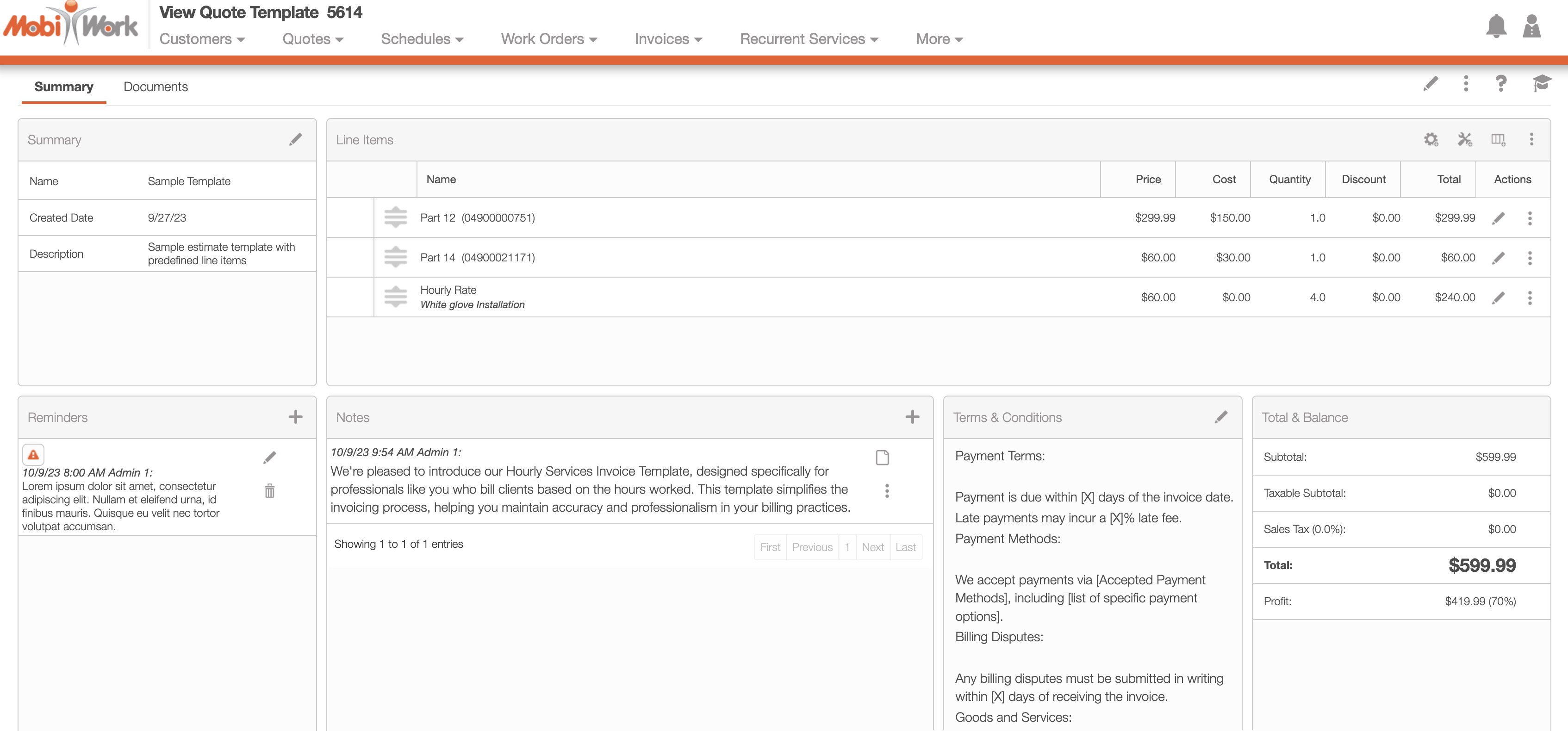
Task: Edit the Part 12 line item
Action: coord(1499,218)
